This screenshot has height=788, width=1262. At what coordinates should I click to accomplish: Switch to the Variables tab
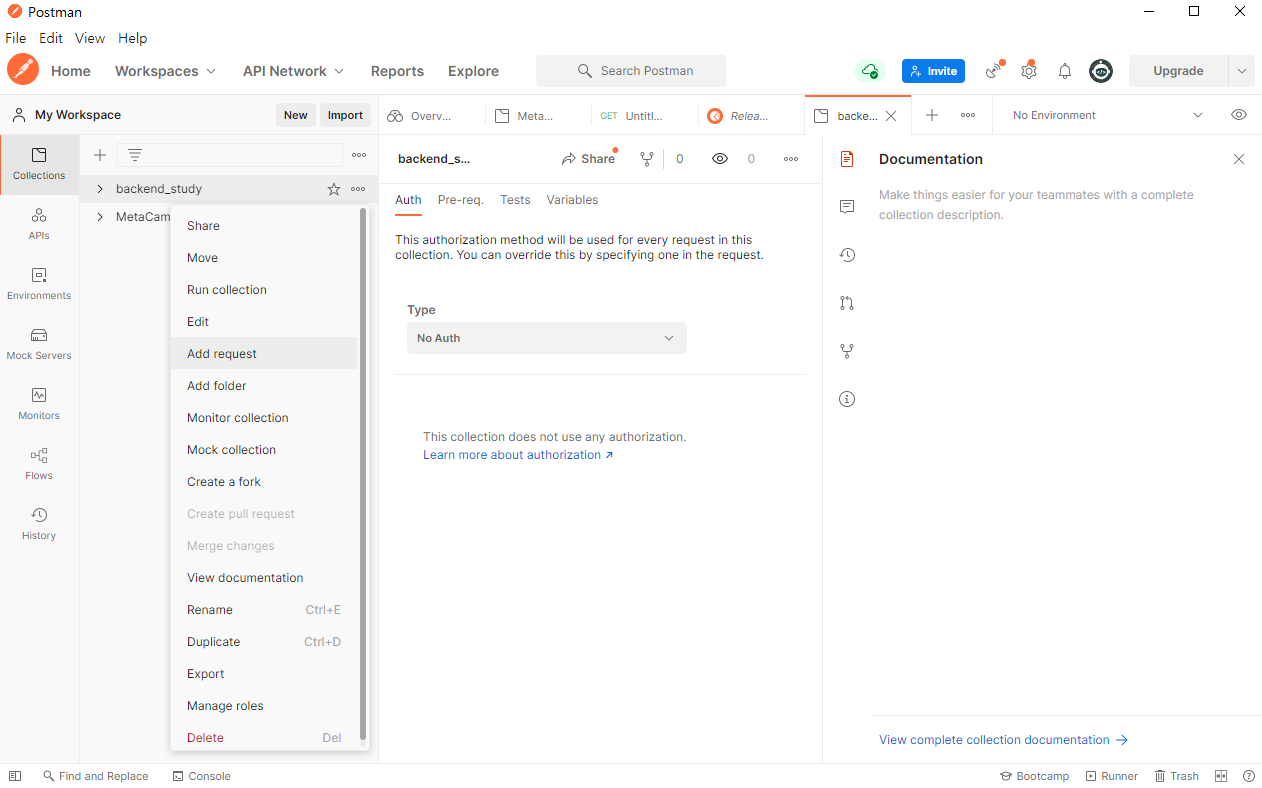[572, 200]
